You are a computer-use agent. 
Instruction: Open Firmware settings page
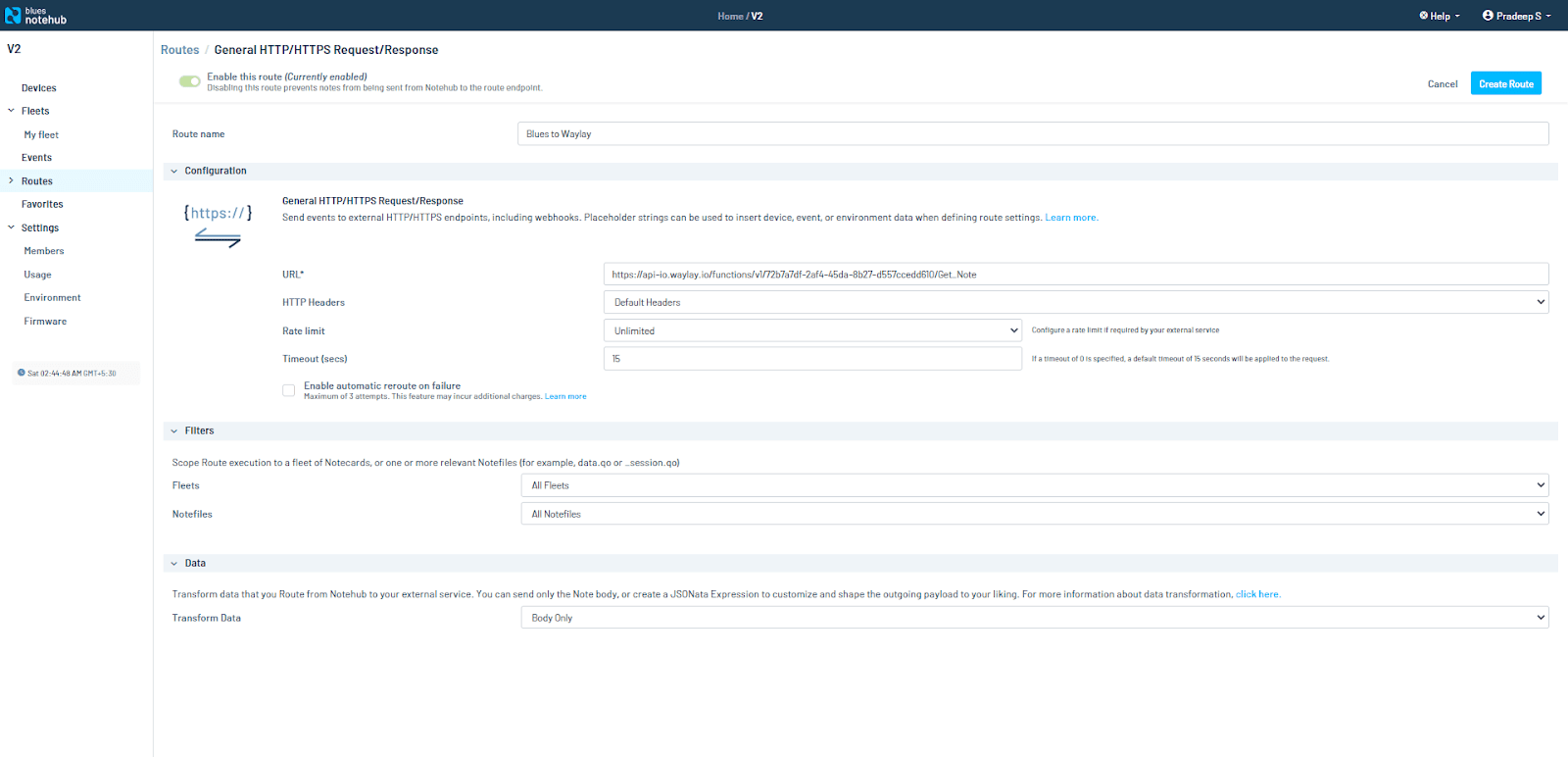pyautogui.click(x=45, y=322)
